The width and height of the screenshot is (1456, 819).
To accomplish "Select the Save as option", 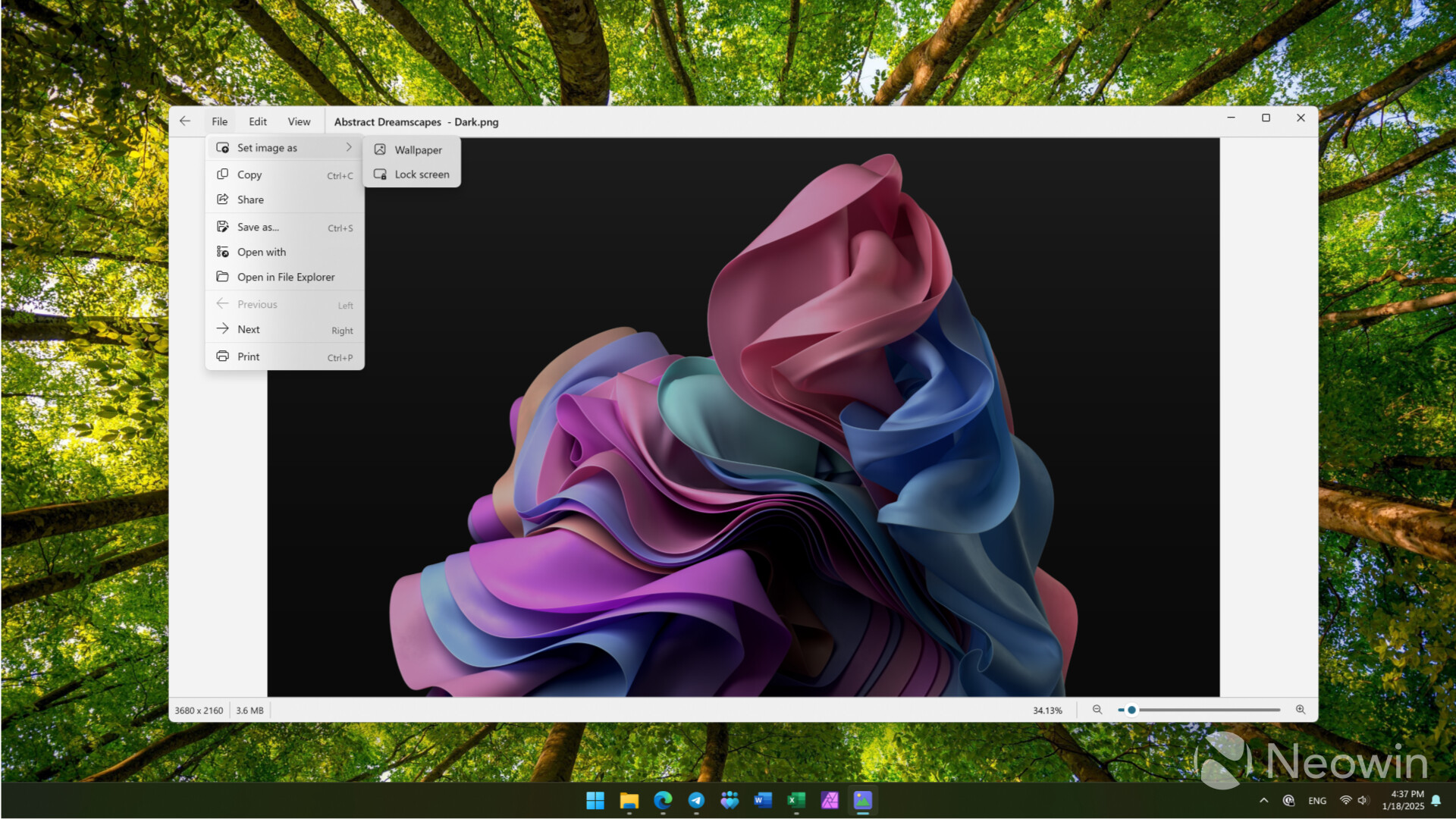I will pos(257,226).
